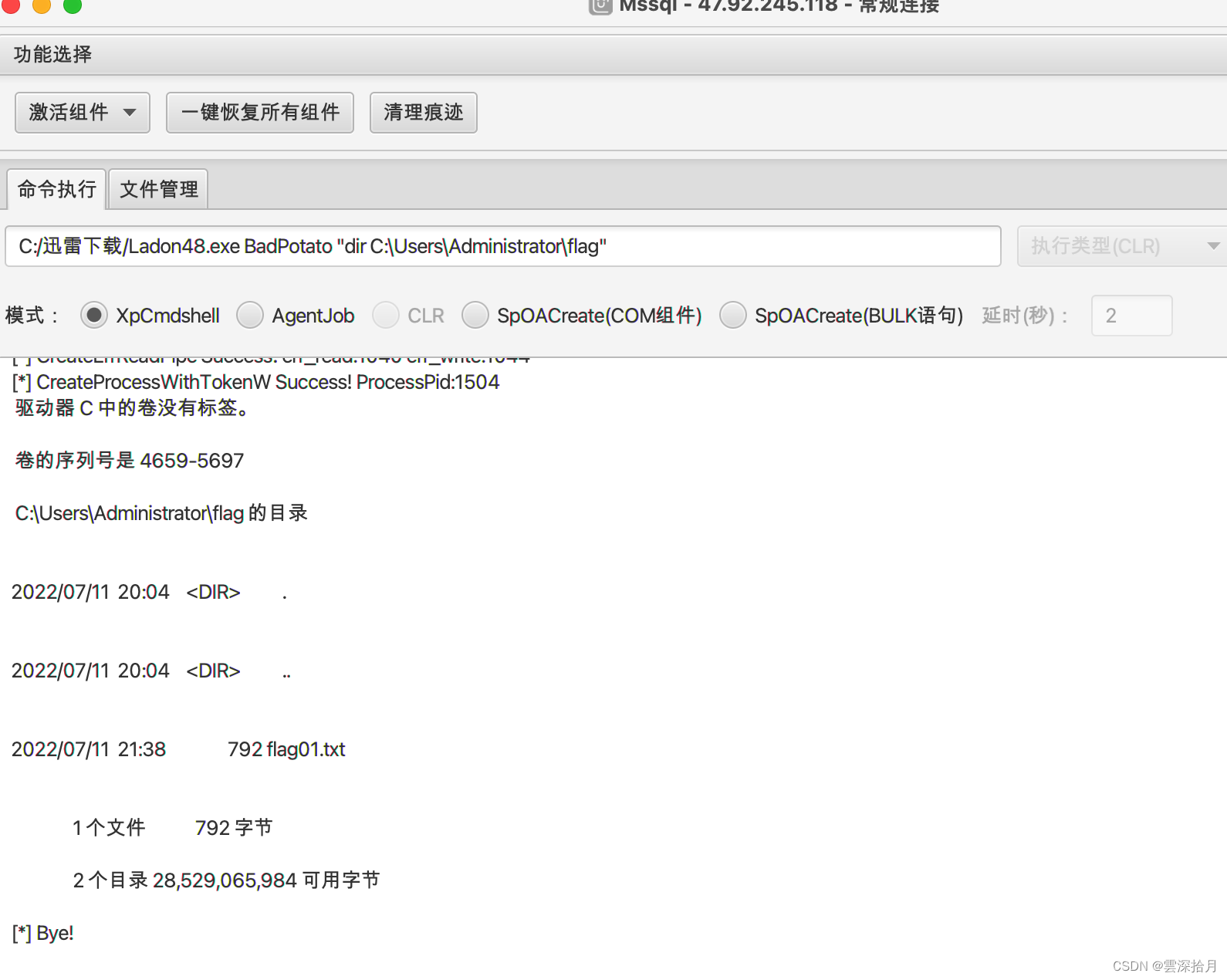This screenshot has width=1227, height=980.
Task: Click the 延时(秒) delay field
Action: coord(1132,316)
